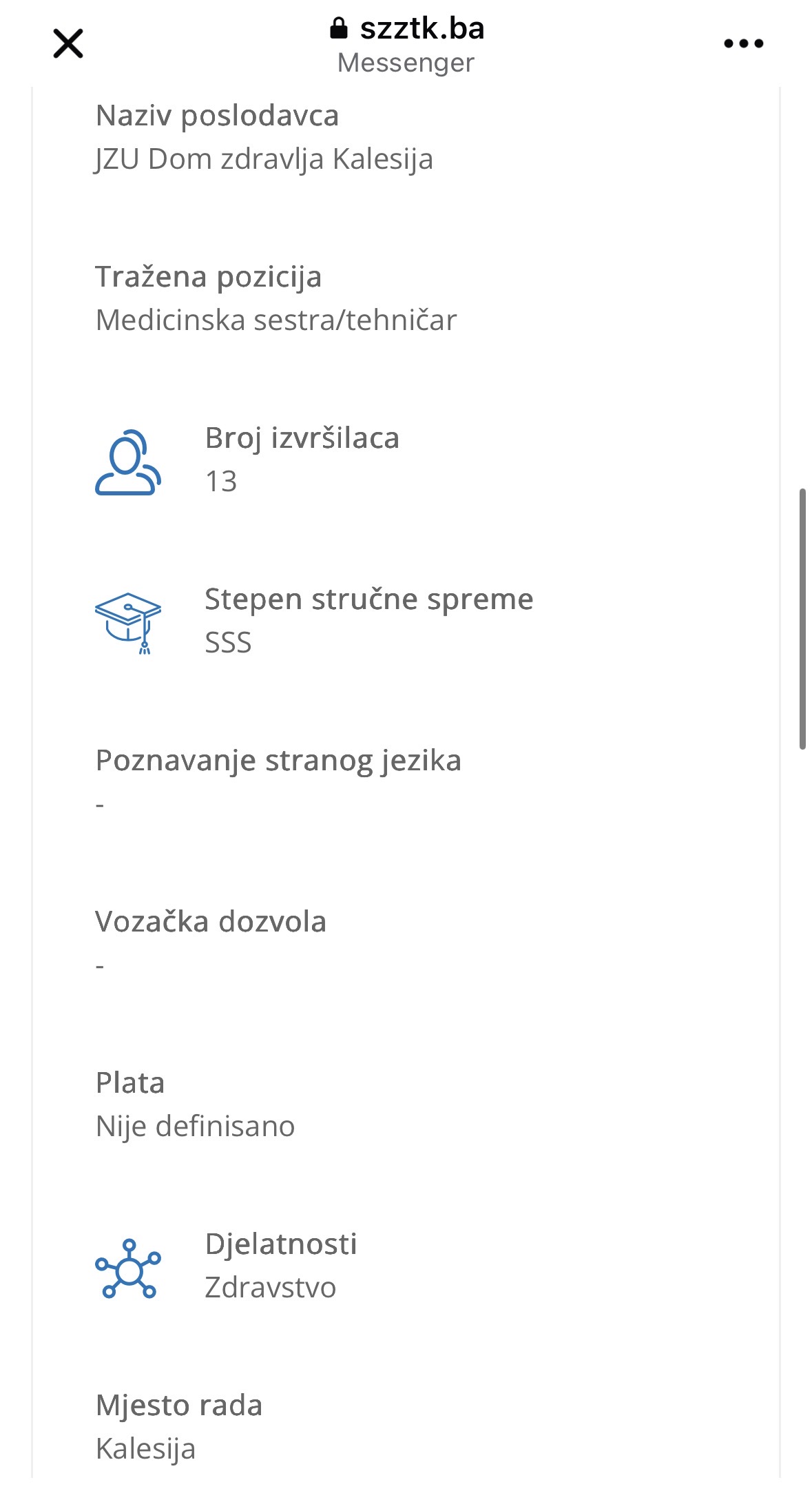
Task: Click the network icon beside Djelatnosti
Action: point(128,1268)
